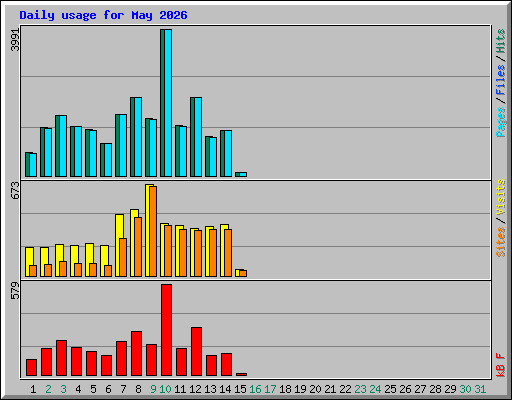Select day 14 on the x-axis
This screenshot has height=400, width=512.
click(x=225, y=389)
